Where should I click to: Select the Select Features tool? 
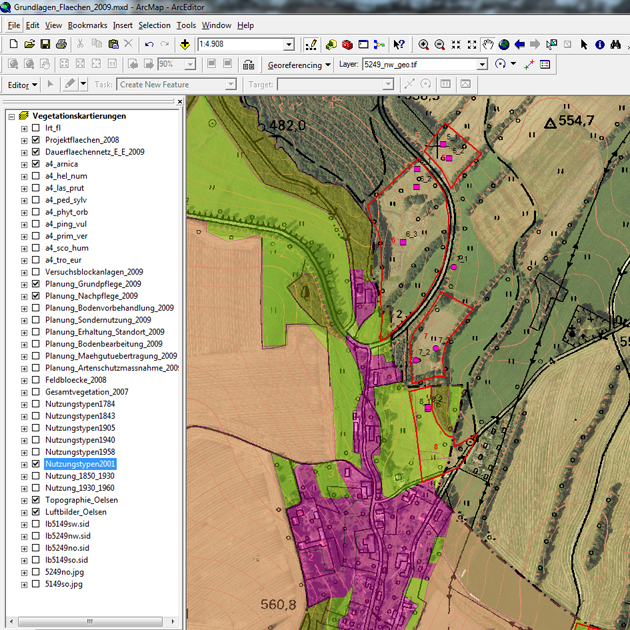click(551, 44)
